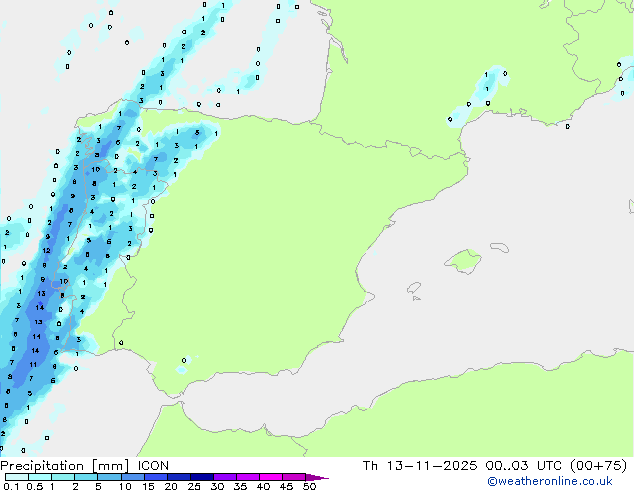This screenshot has height=490, width=634.
Task: Click the 'ICON' model name label
Action: click(x=153, y=466)
